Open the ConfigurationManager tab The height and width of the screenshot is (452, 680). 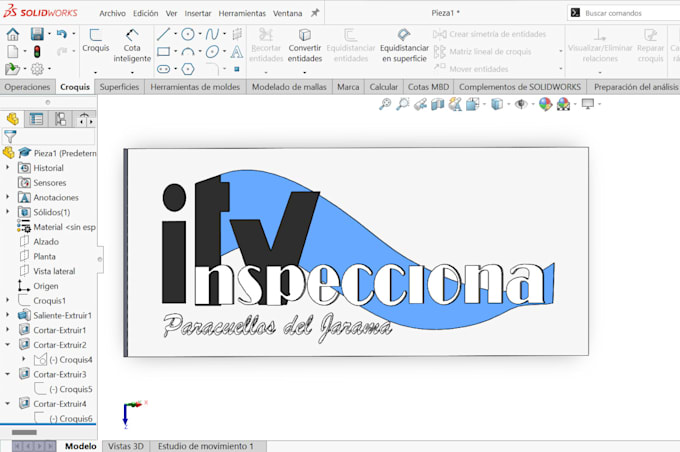[x=60, y=119]
